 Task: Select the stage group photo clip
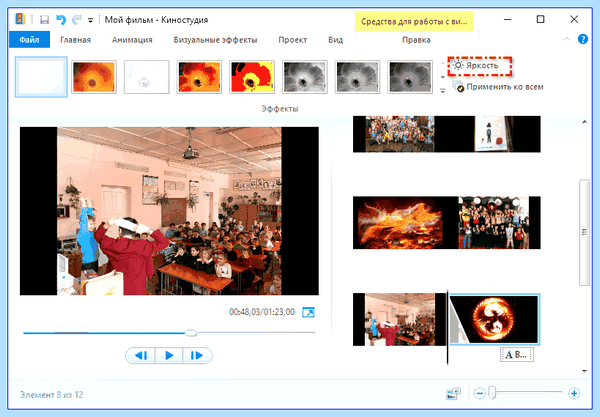(494, 223)
